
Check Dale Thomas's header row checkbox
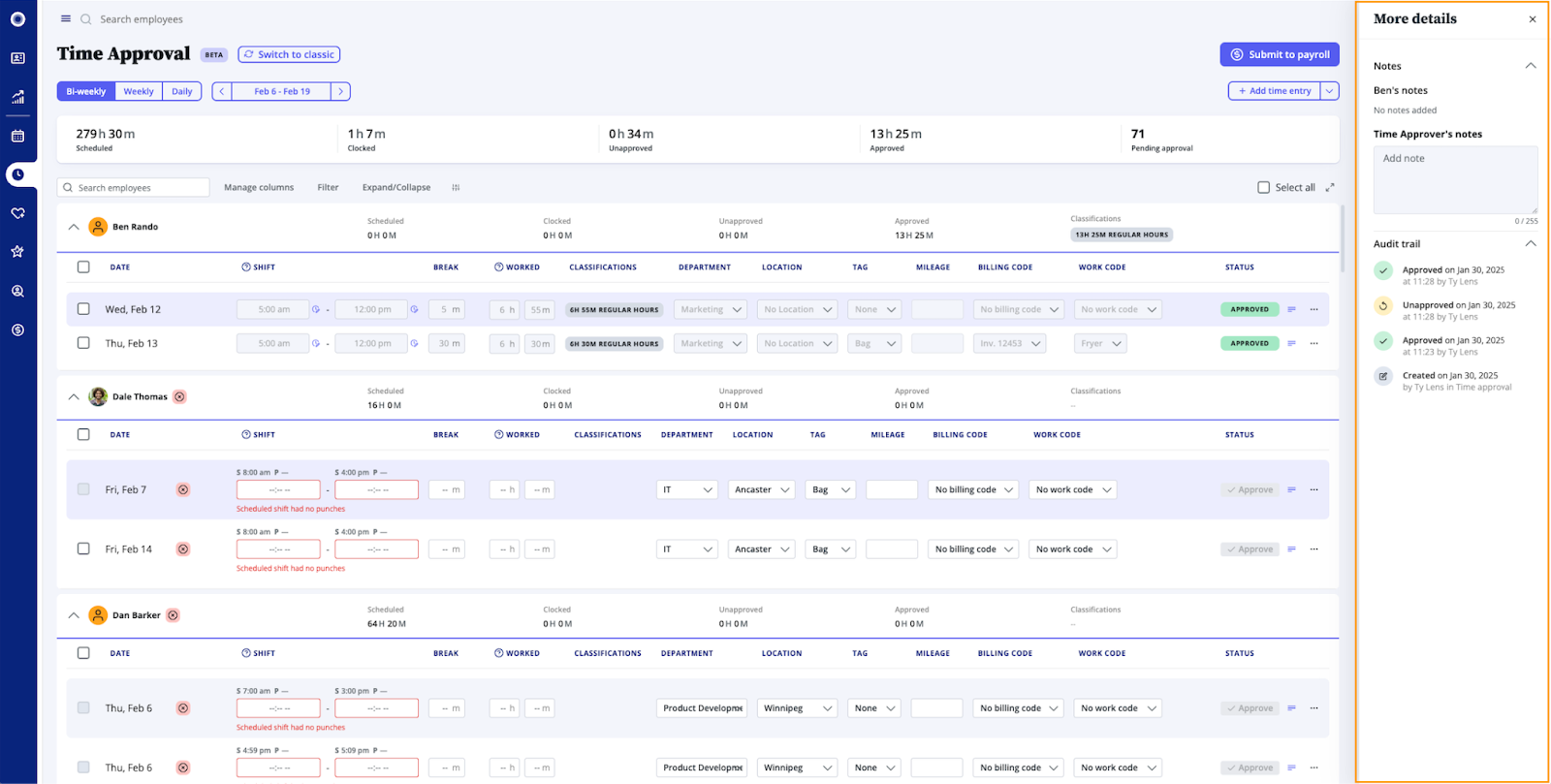(x=83, y=435)
